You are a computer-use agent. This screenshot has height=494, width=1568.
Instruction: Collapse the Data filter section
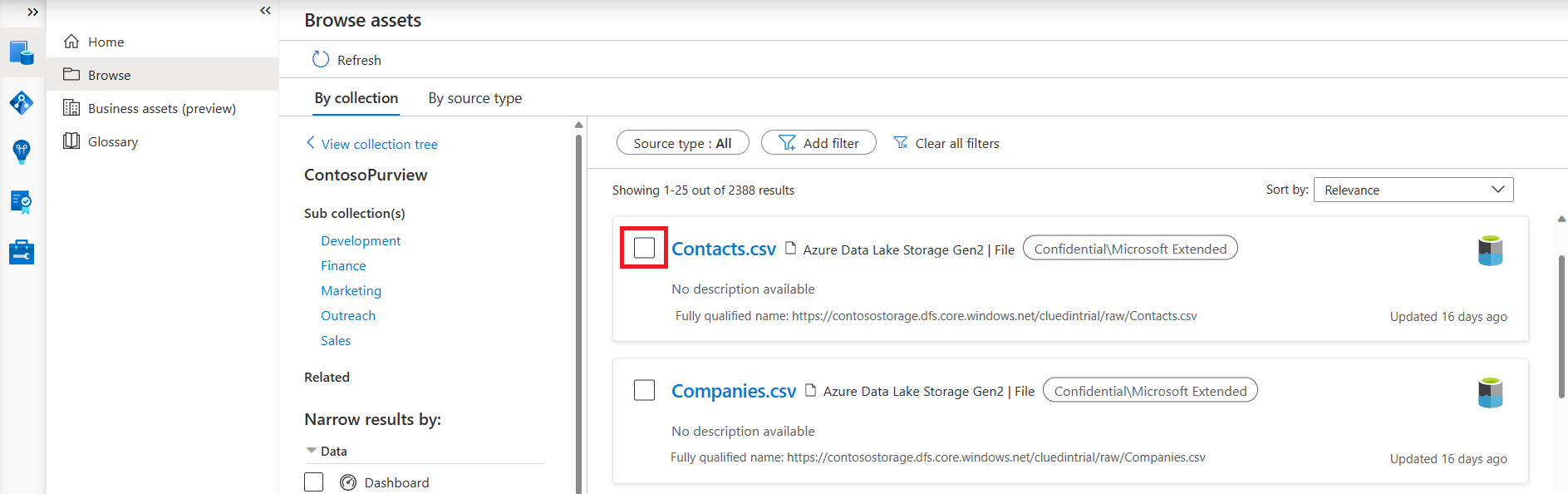pyautogui.click(x=312, y=451)
